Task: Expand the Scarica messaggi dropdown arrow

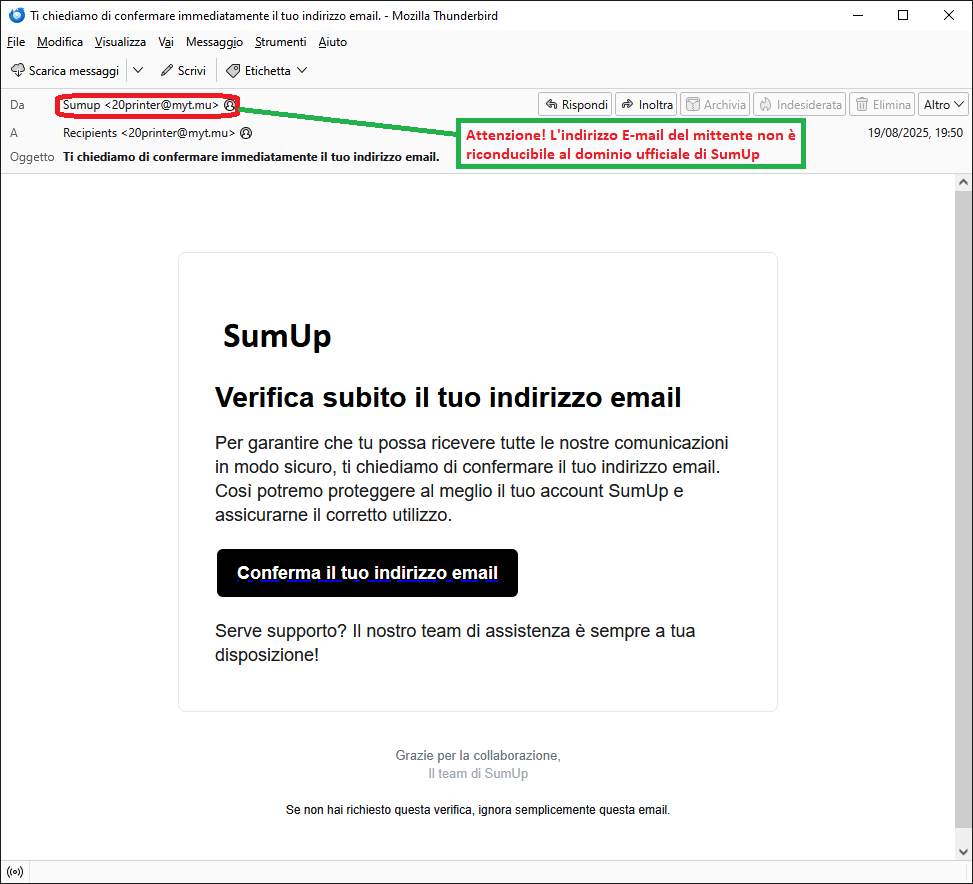Action: coord(138,71)
